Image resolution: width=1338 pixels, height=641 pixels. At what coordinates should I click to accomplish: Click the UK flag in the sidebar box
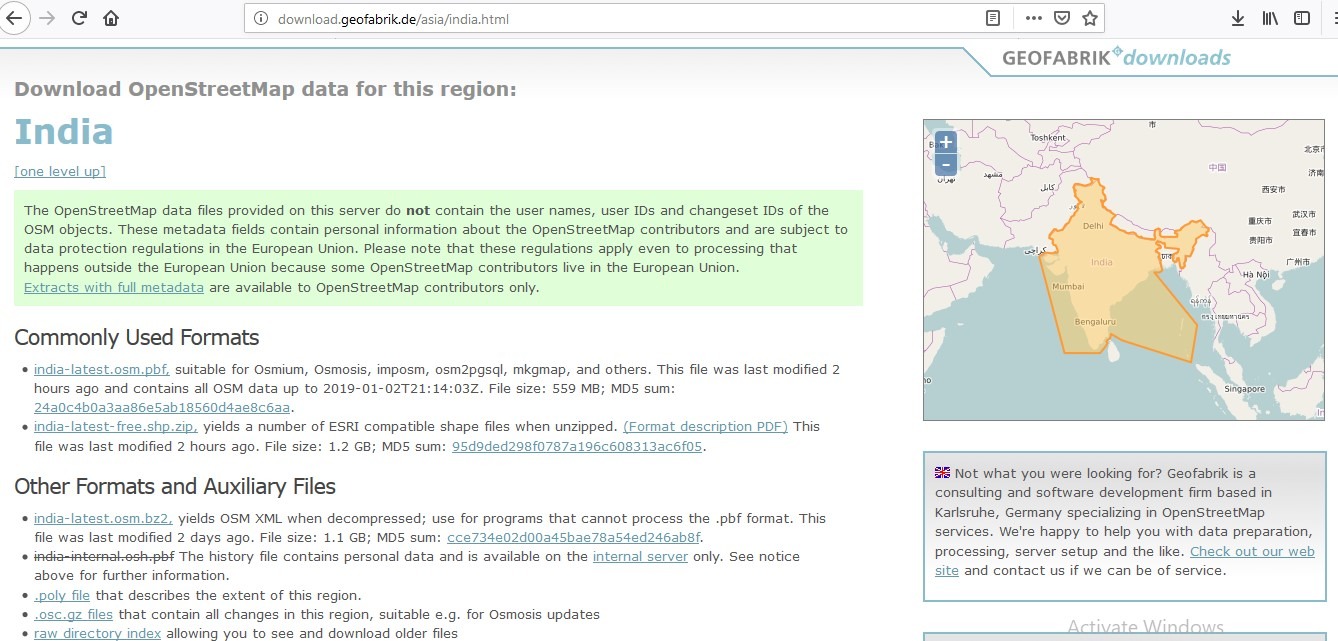(x=943, y=473)
